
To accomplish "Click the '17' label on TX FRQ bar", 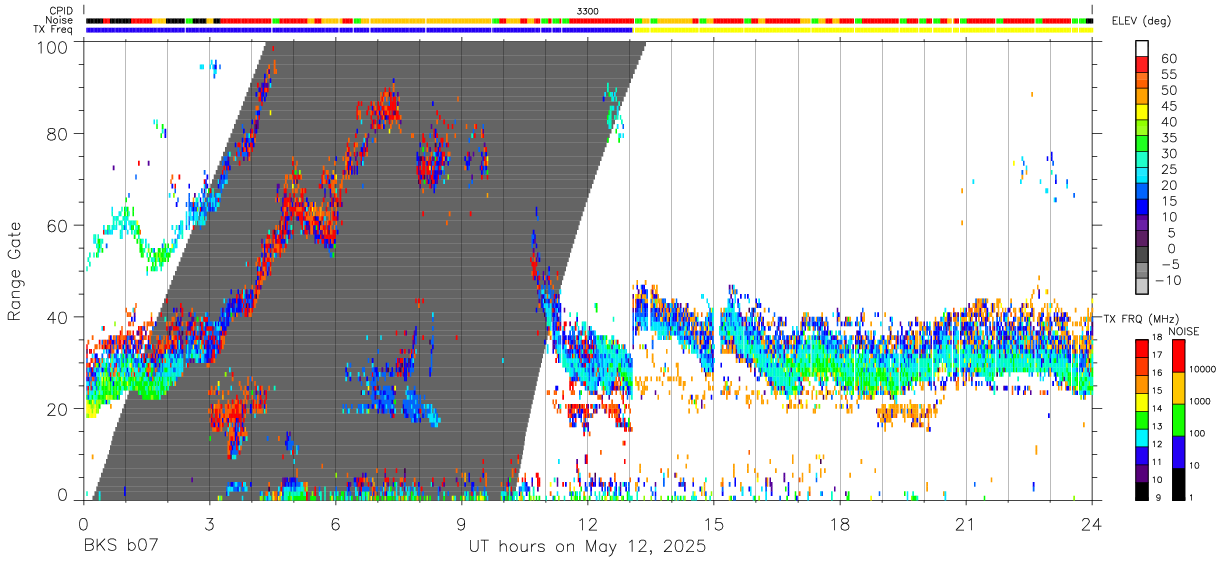I will click(1159, 355).
